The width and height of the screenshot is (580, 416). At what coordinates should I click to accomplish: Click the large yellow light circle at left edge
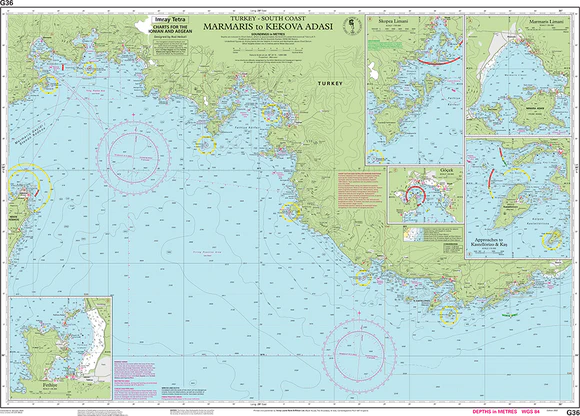click(25, 187)
